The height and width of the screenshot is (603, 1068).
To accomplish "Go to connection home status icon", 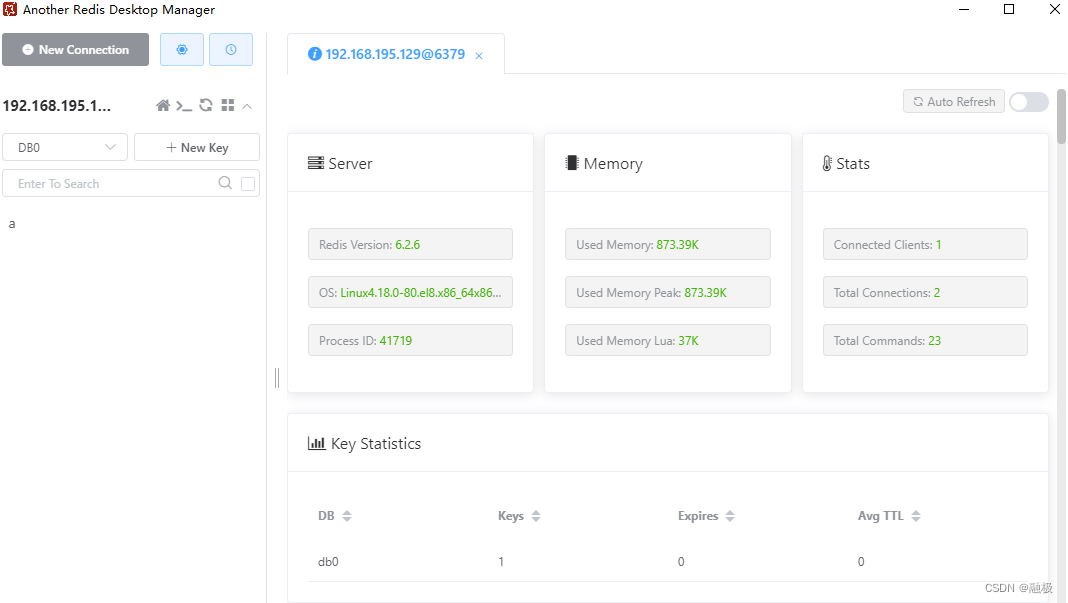I will click(x=163, y=106).
